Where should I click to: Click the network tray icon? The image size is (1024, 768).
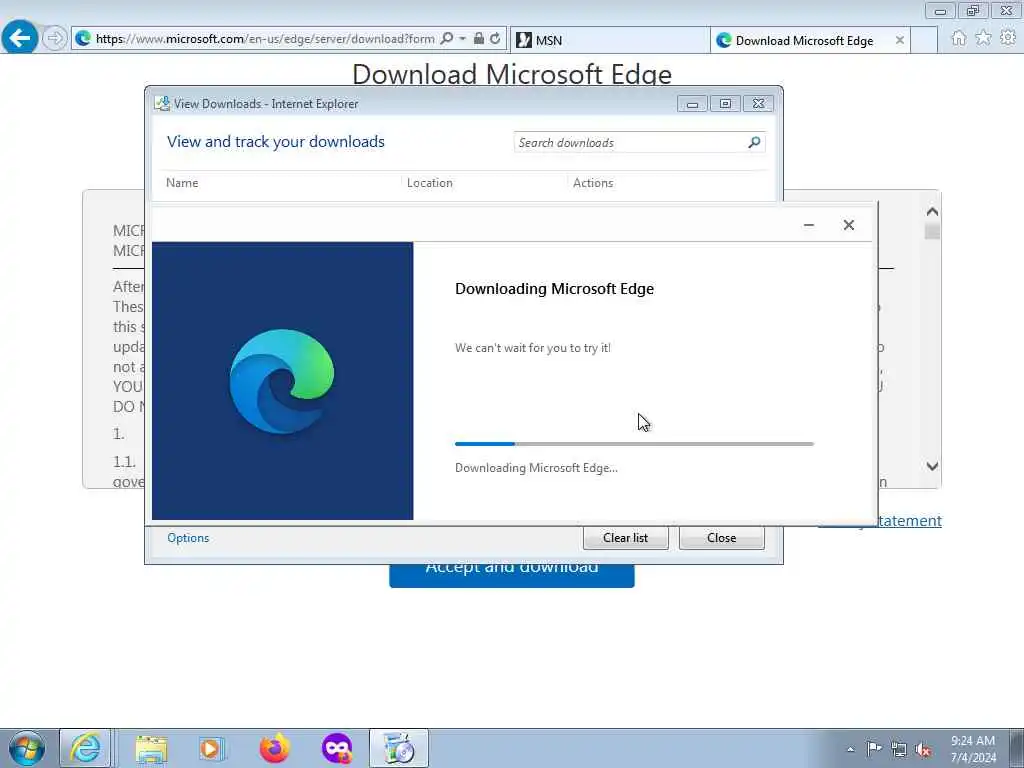pos(899,749)
